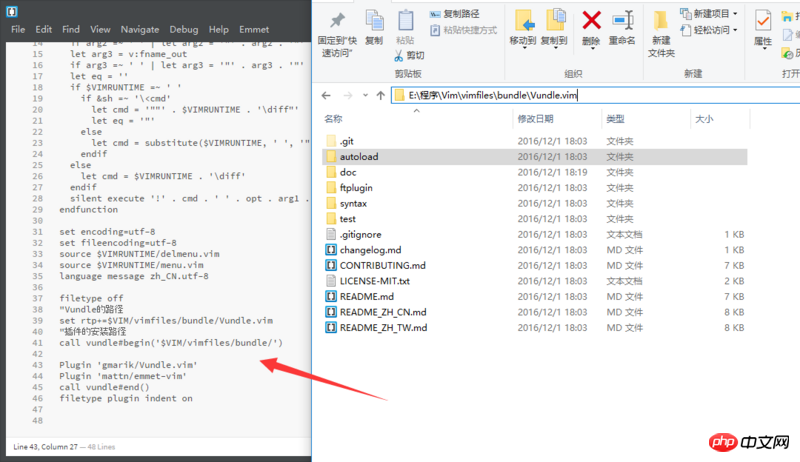Click code line "call vundle#end()"
Screen dimensions: 800x462
click(x=104, y=387)
